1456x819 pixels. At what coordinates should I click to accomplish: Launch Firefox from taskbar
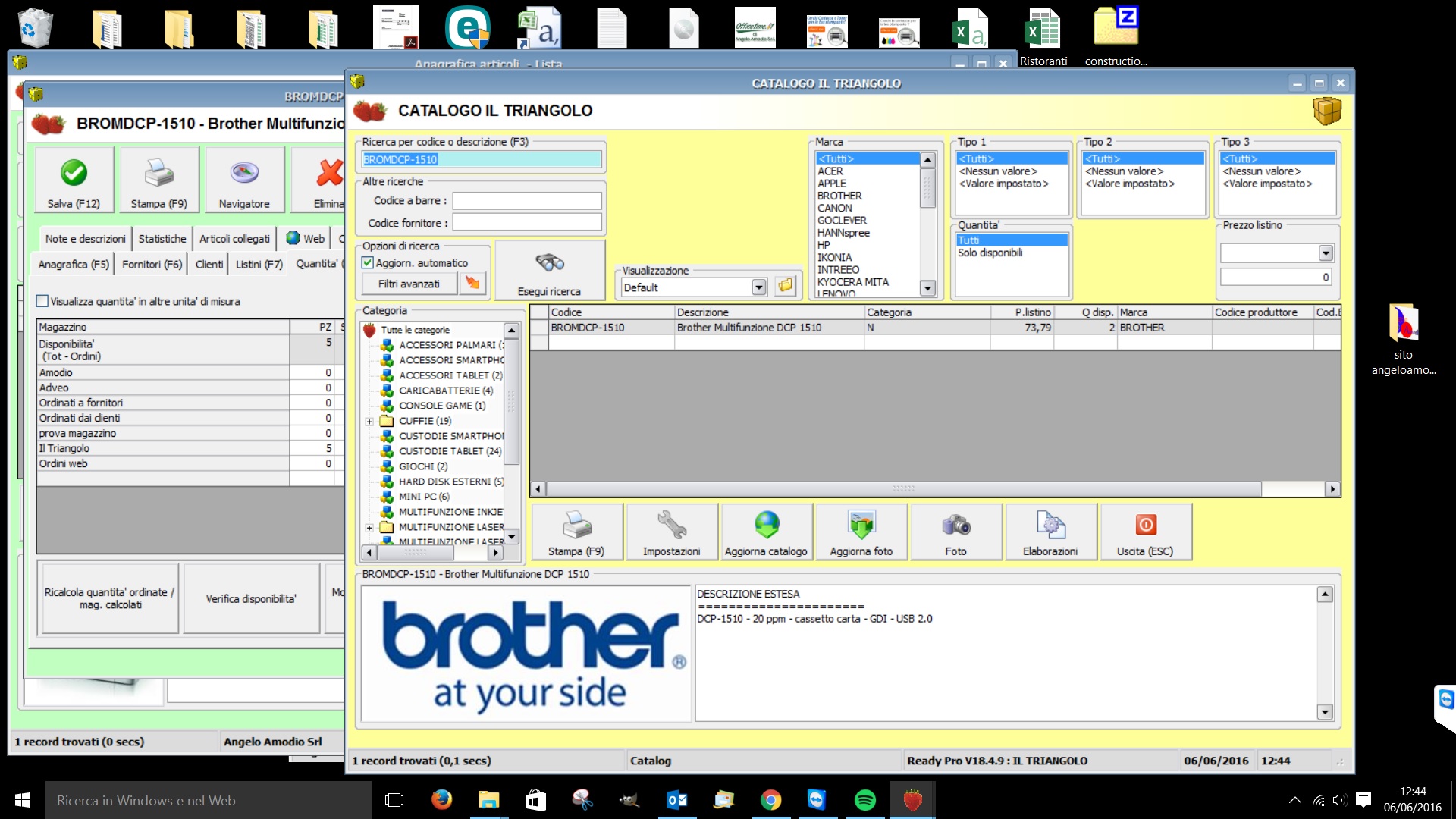tap(441, 800)
